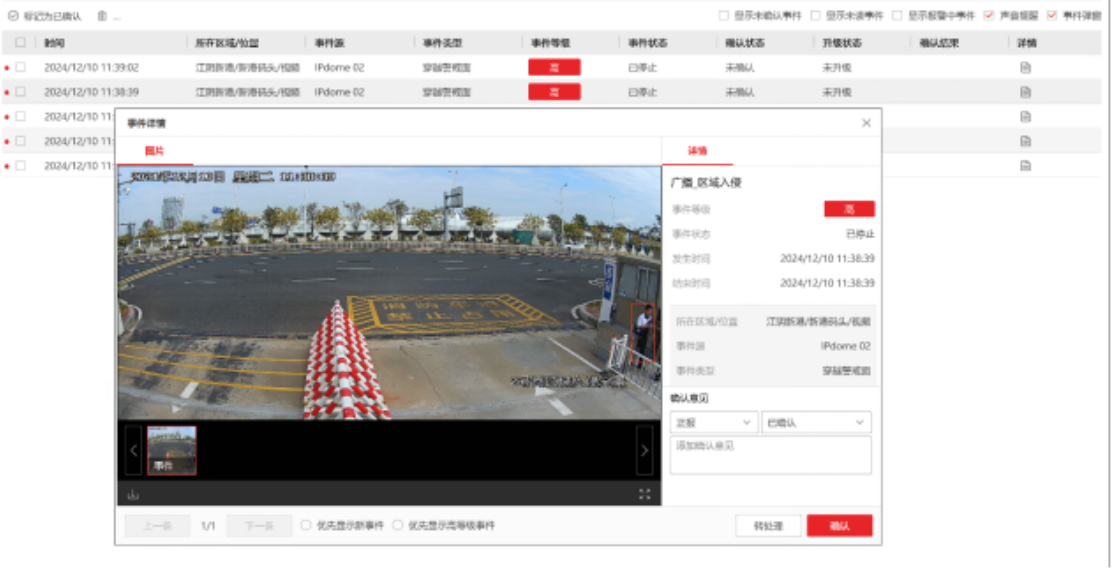Select the 详情 tab in the dialog
The height and width of the screenshot is (581, 1113).
(x=697, y=151)
